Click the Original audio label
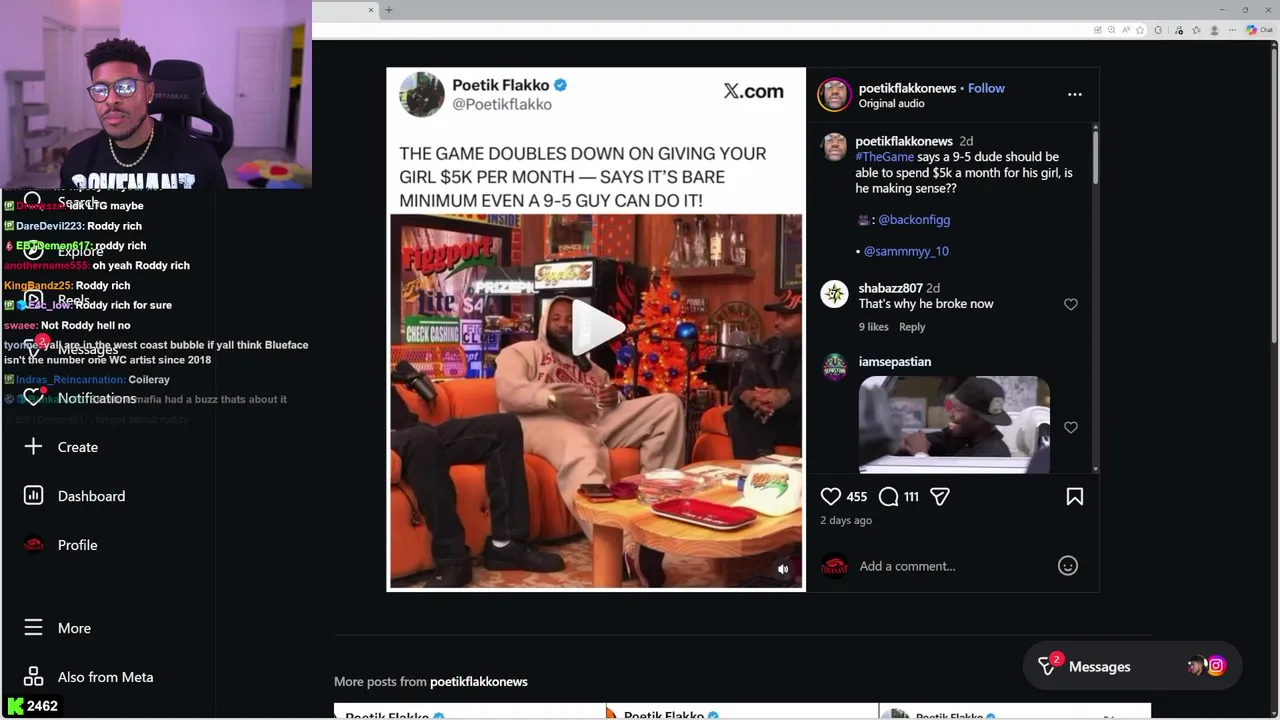The image size is (1280, 720). (x=891, y=104)
